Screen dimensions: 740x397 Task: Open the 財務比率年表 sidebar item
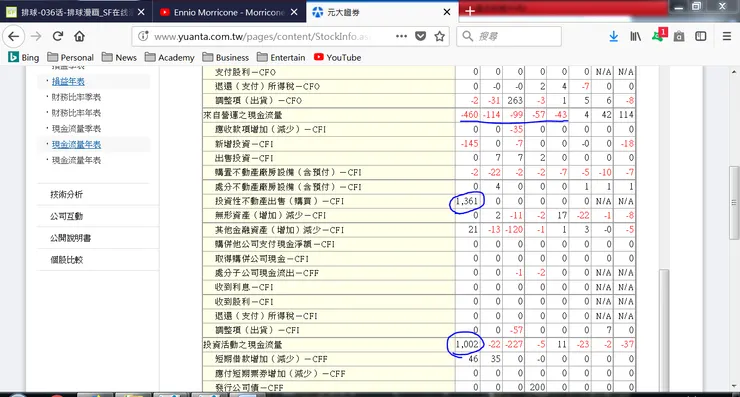76,113
